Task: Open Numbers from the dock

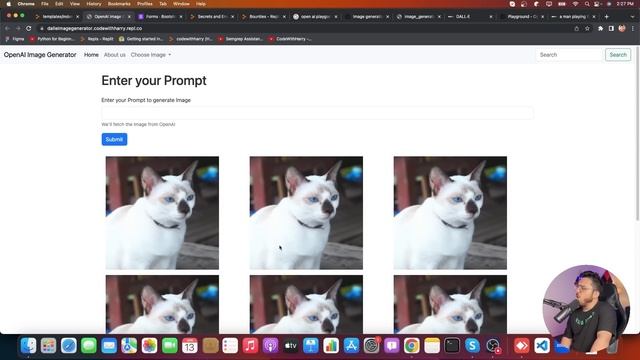Action: (331, 346)
